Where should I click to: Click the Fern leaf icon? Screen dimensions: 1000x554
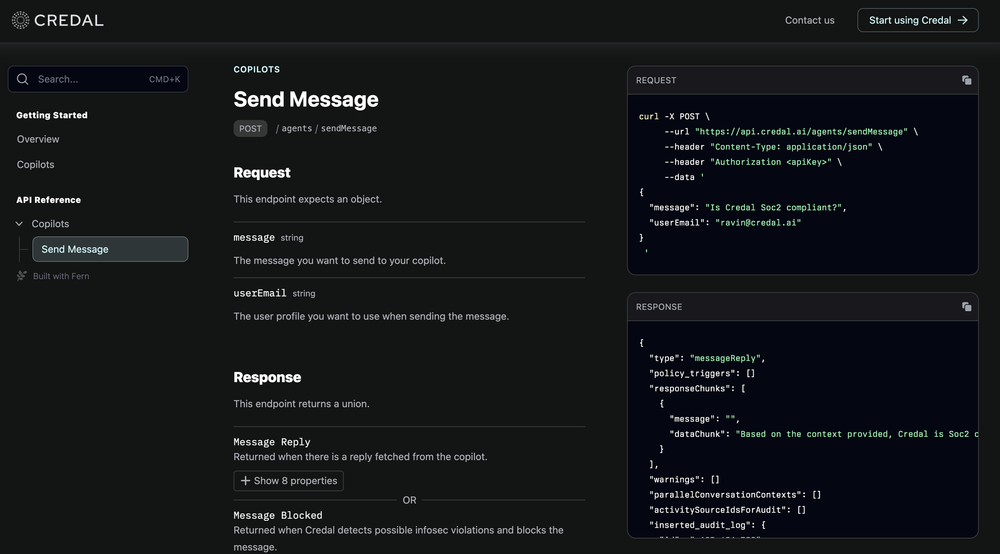22,276
